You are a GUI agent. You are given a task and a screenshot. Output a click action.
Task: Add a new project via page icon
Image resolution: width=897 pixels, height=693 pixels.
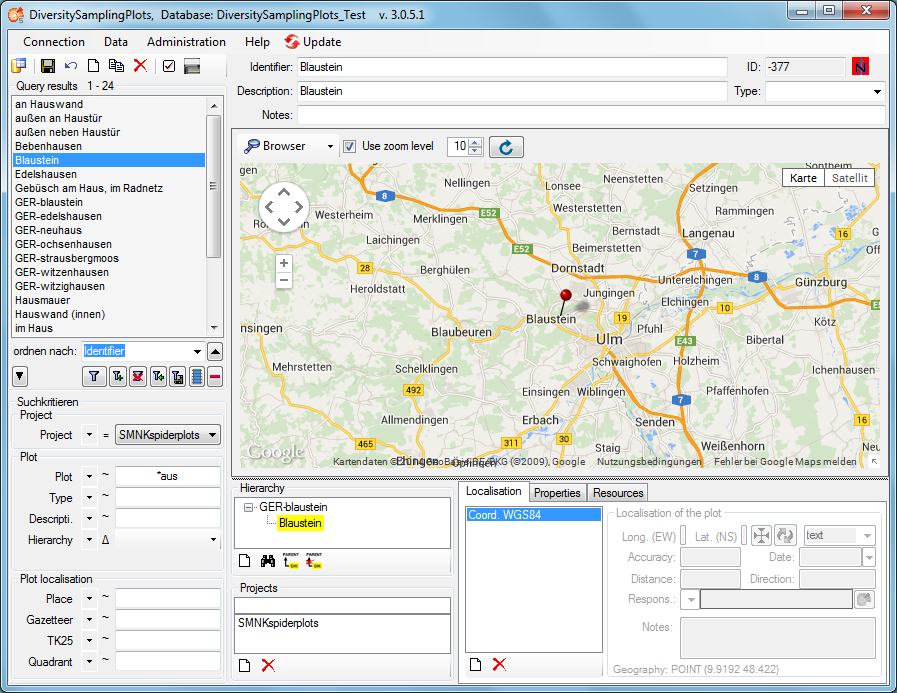tap(245, 665)
